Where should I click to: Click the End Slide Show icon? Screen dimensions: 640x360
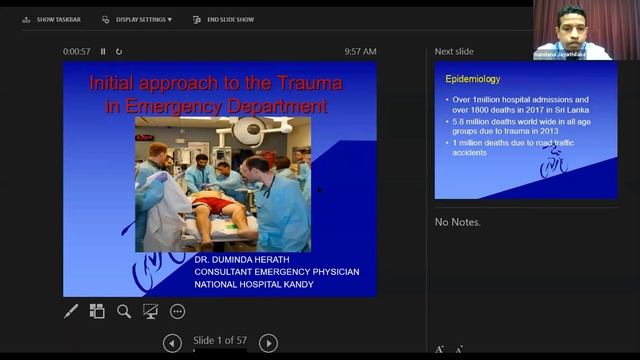click(x=196, y=20)
